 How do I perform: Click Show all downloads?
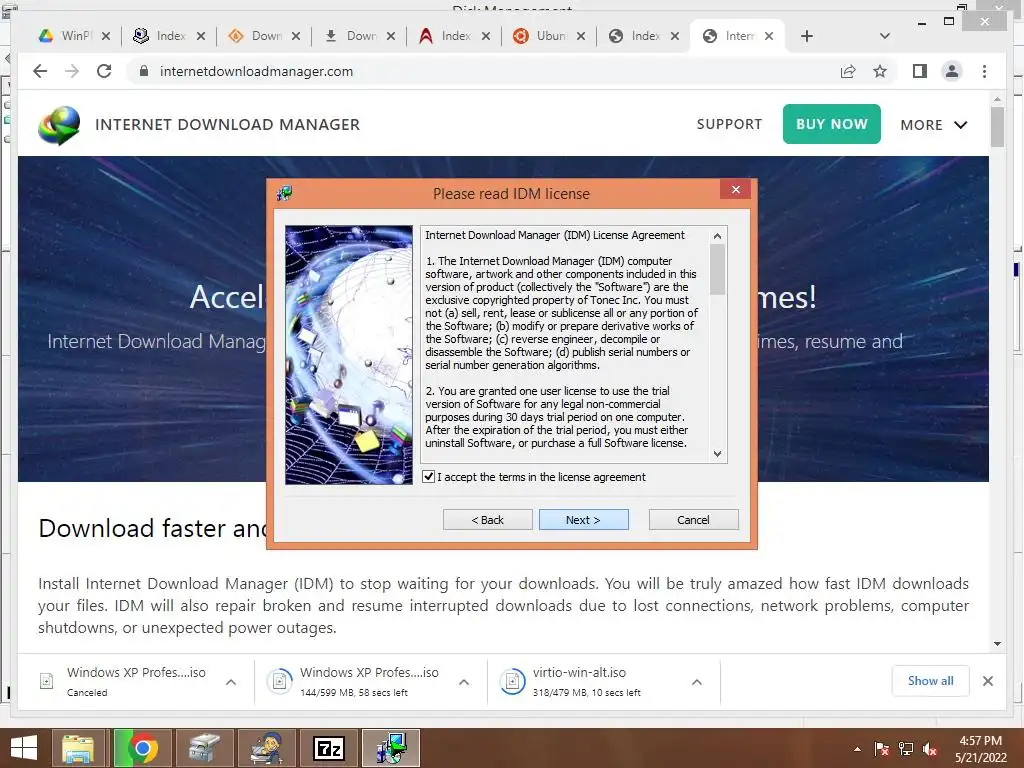click(930, 681)
